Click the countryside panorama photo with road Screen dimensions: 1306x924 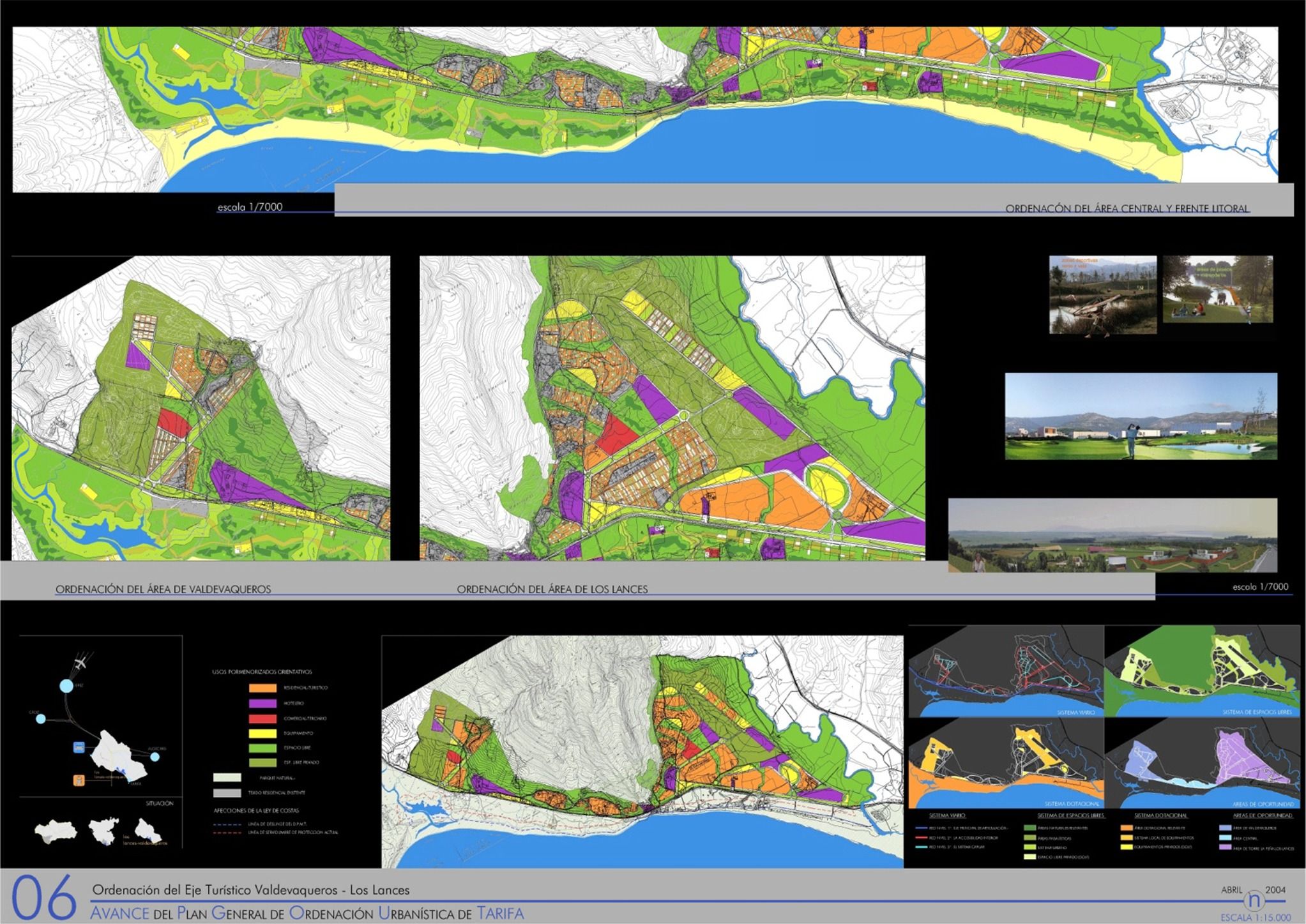point(1112,535)
